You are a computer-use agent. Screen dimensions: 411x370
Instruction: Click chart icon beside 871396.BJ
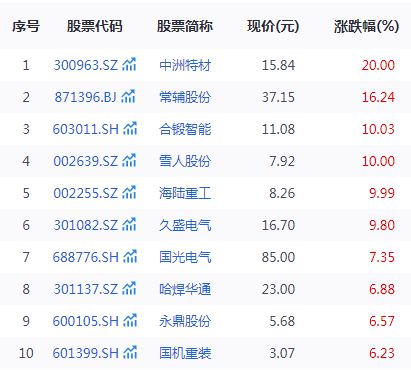point(128,97)
